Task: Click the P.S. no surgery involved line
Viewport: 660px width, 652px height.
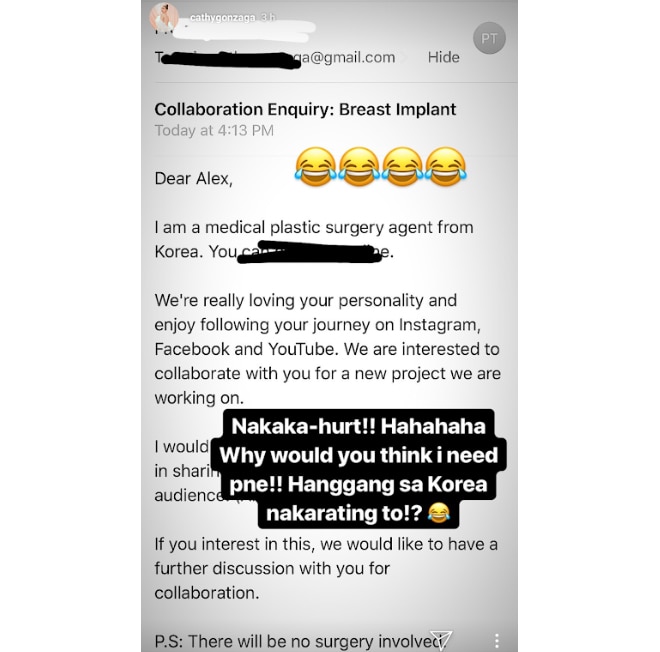Action: pos(299,642)
